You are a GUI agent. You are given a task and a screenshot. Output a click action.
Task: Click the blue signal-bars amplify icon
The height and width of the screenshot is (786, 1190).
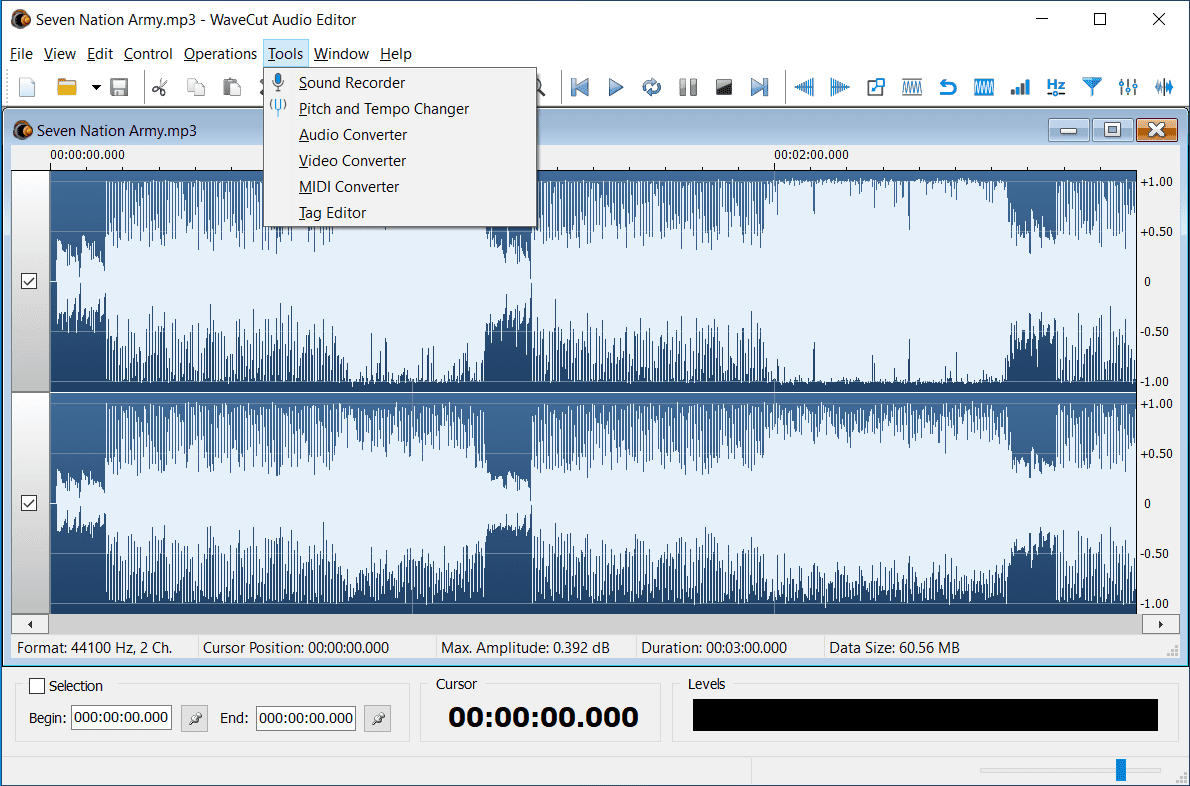click(1020, 87)
